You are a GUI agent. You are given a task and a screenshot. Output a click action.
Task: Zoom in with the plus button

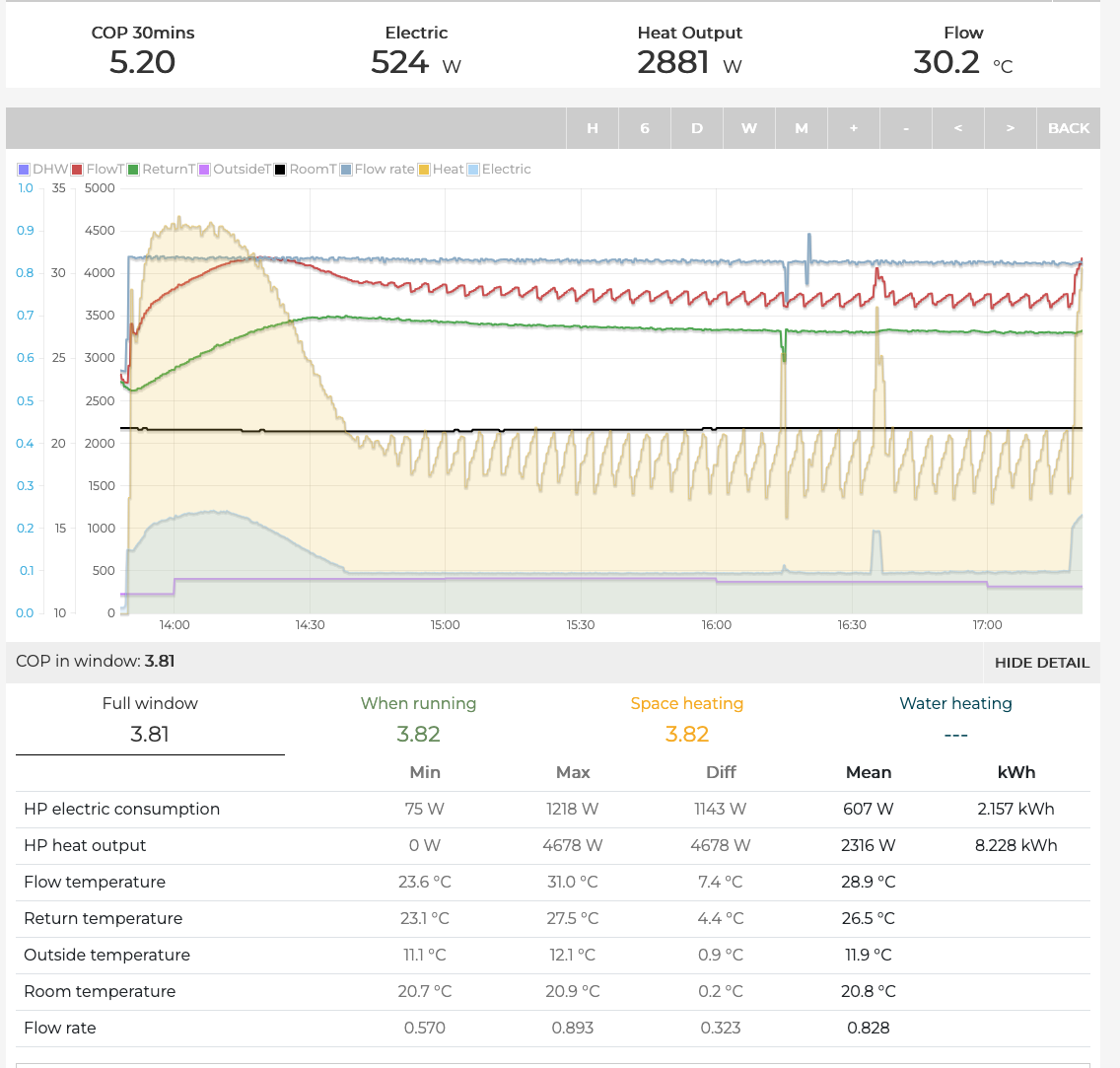(854, 128)
